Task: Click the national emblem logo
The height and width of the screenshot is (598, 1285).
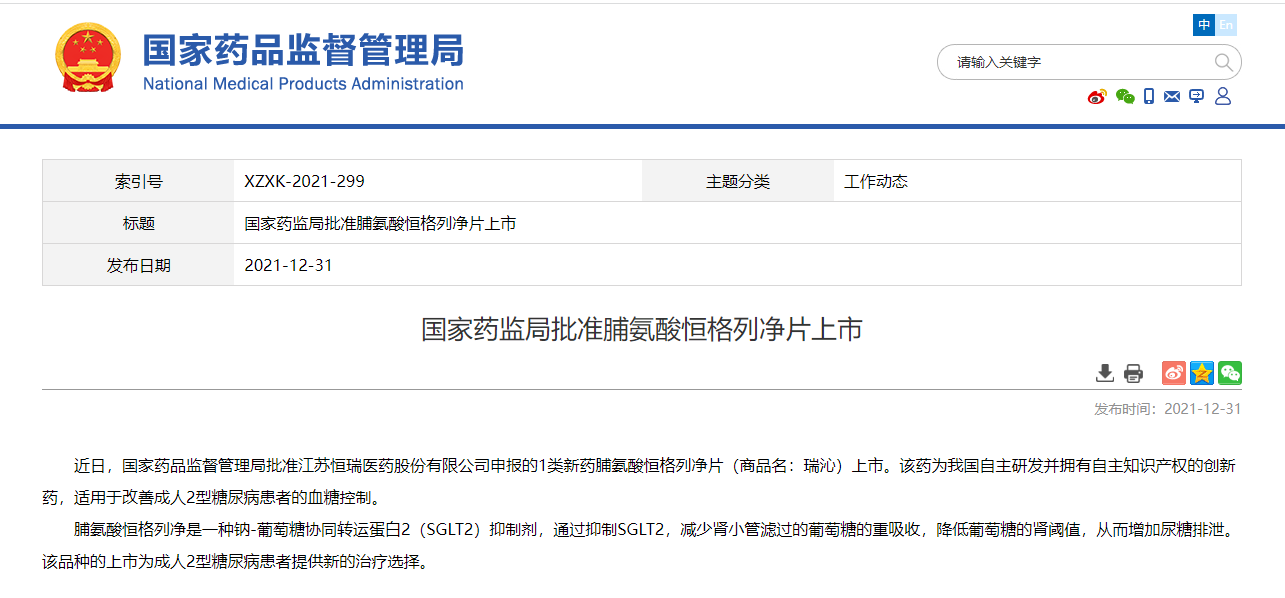Action: click(87, 58)
